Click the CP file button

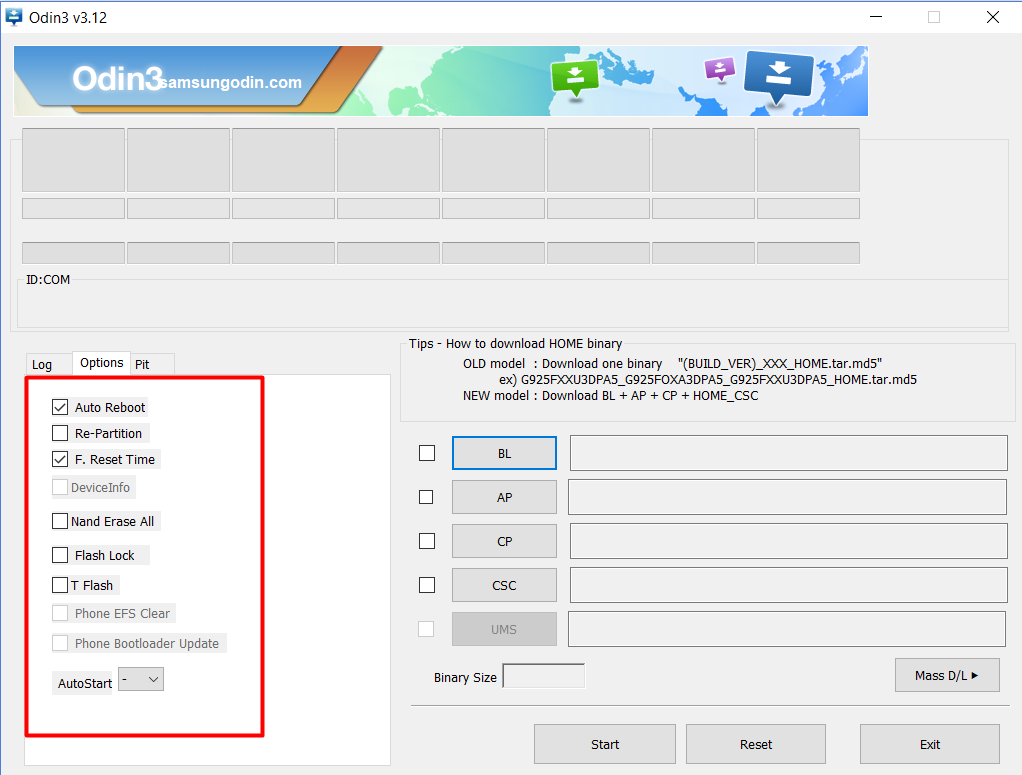tap(504, 541)
